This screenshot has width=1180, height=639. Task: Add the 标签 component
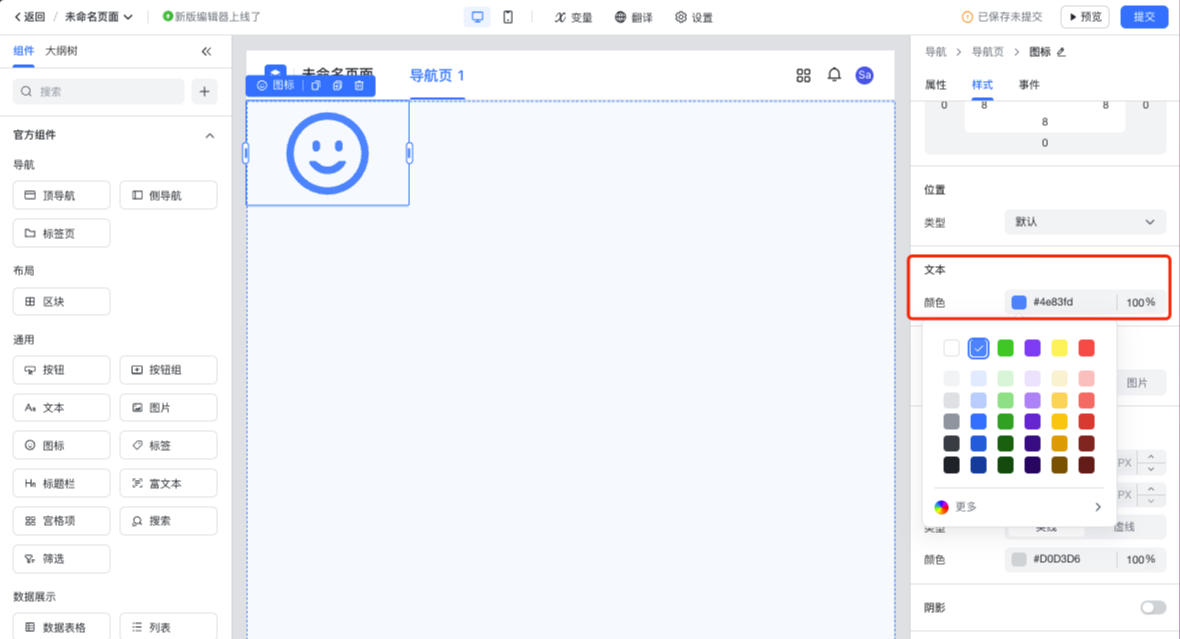tap(169, 446)
